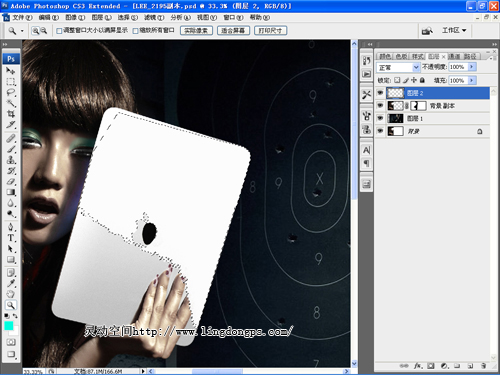Select the Dodge tool
Image resolution: width=500 pixels, height=375 pixels.
pyautogui.click(x=11, y=214)
